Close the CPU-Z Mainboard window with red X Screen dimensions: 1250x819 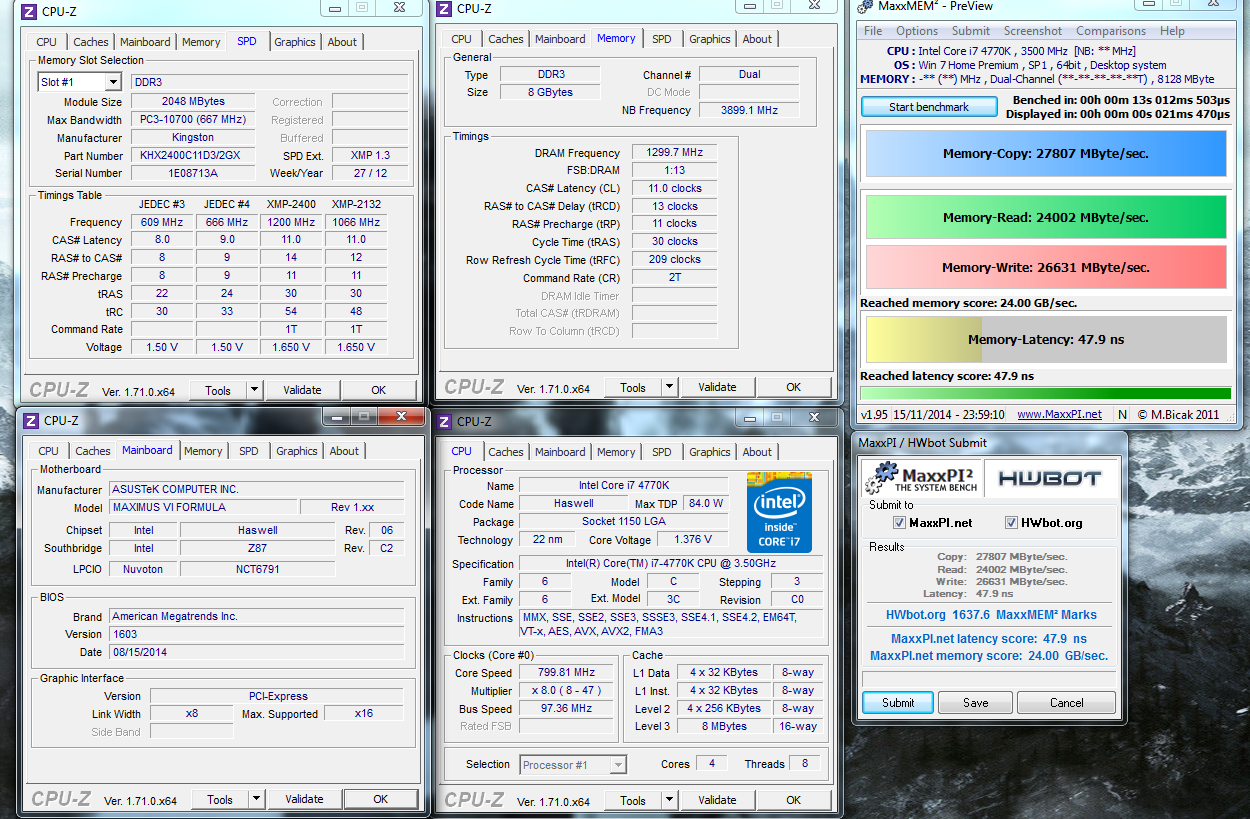[x=402, y=416]
